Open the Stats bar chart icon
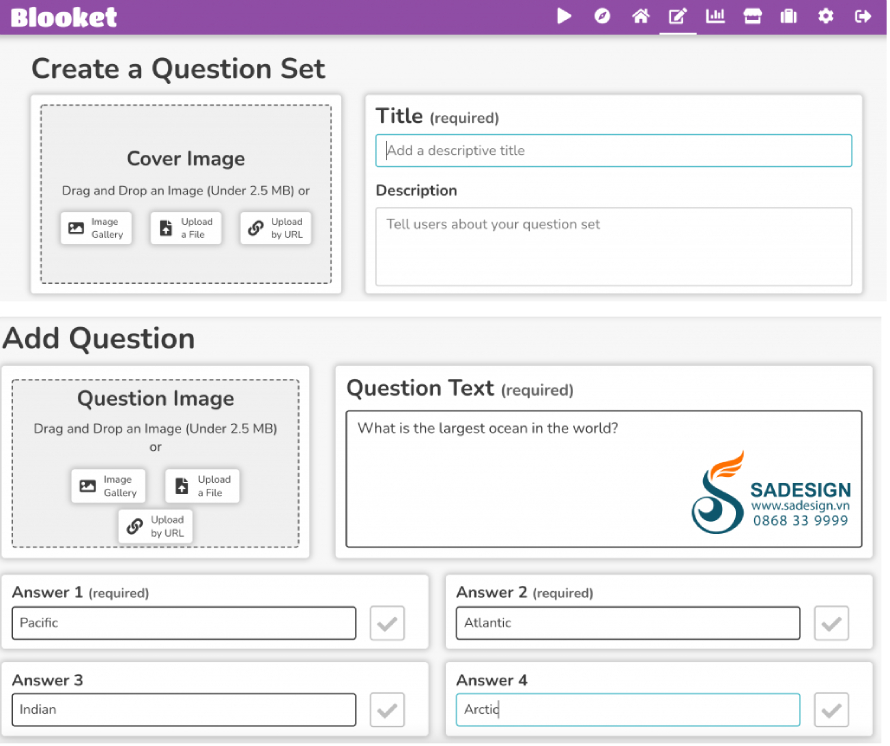This screenshot has height=746, width=890. coord(715,16)
